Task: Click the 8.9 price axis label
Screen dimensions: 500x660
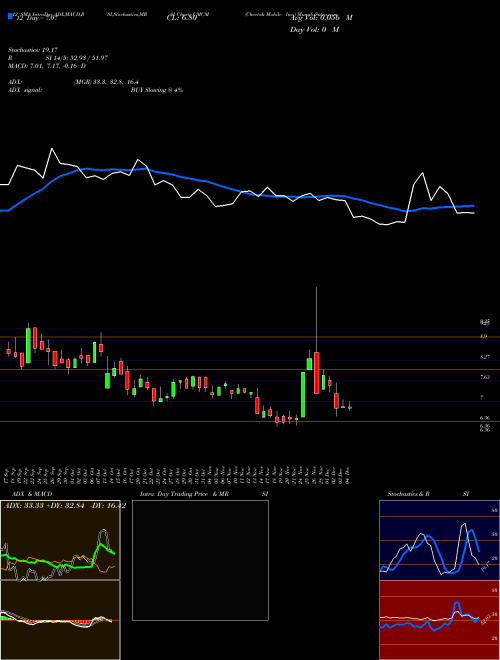Action: click(484, 336)
